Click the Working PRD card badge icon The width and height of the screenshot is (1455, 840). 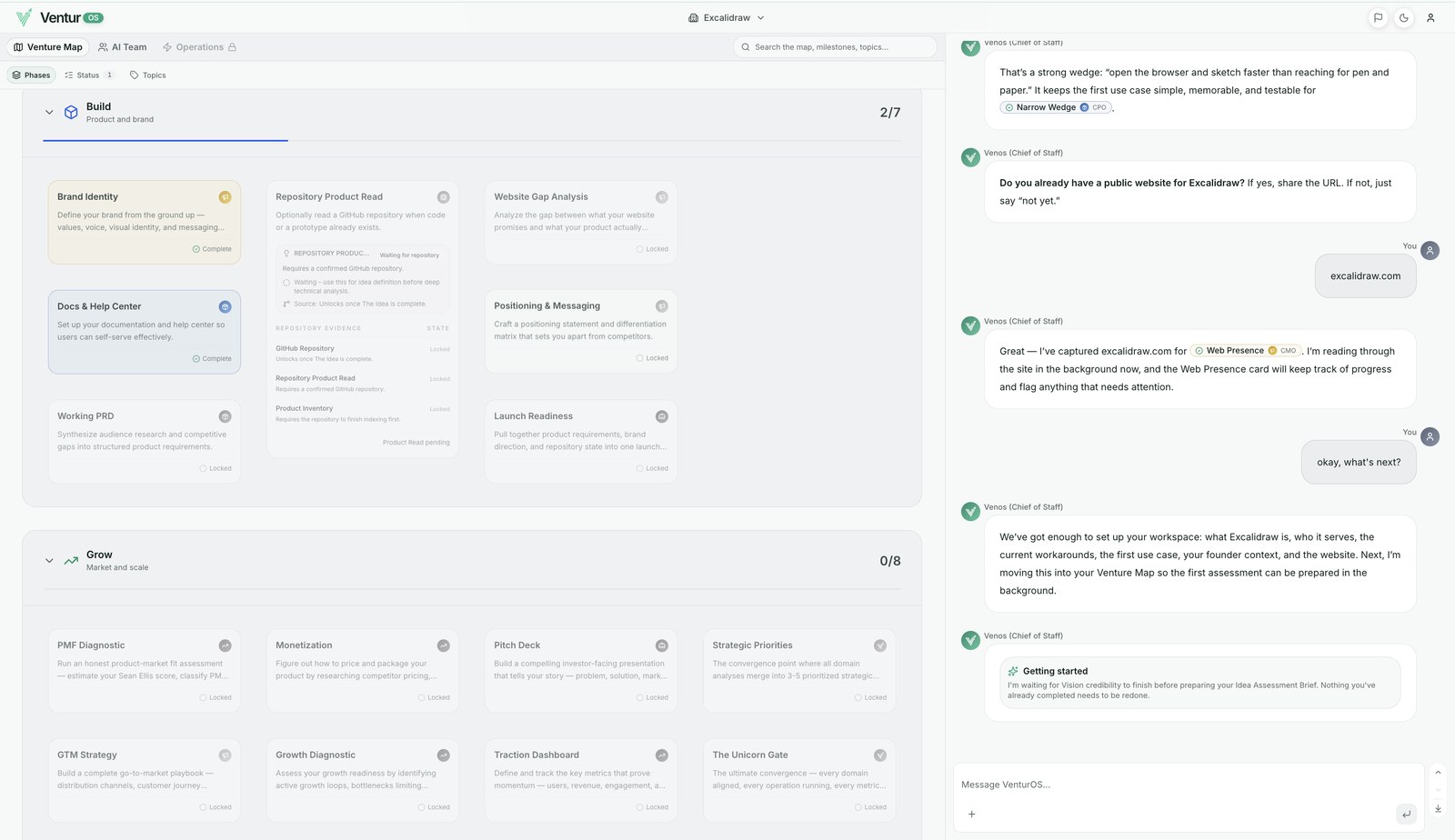[x=225, y=416]
